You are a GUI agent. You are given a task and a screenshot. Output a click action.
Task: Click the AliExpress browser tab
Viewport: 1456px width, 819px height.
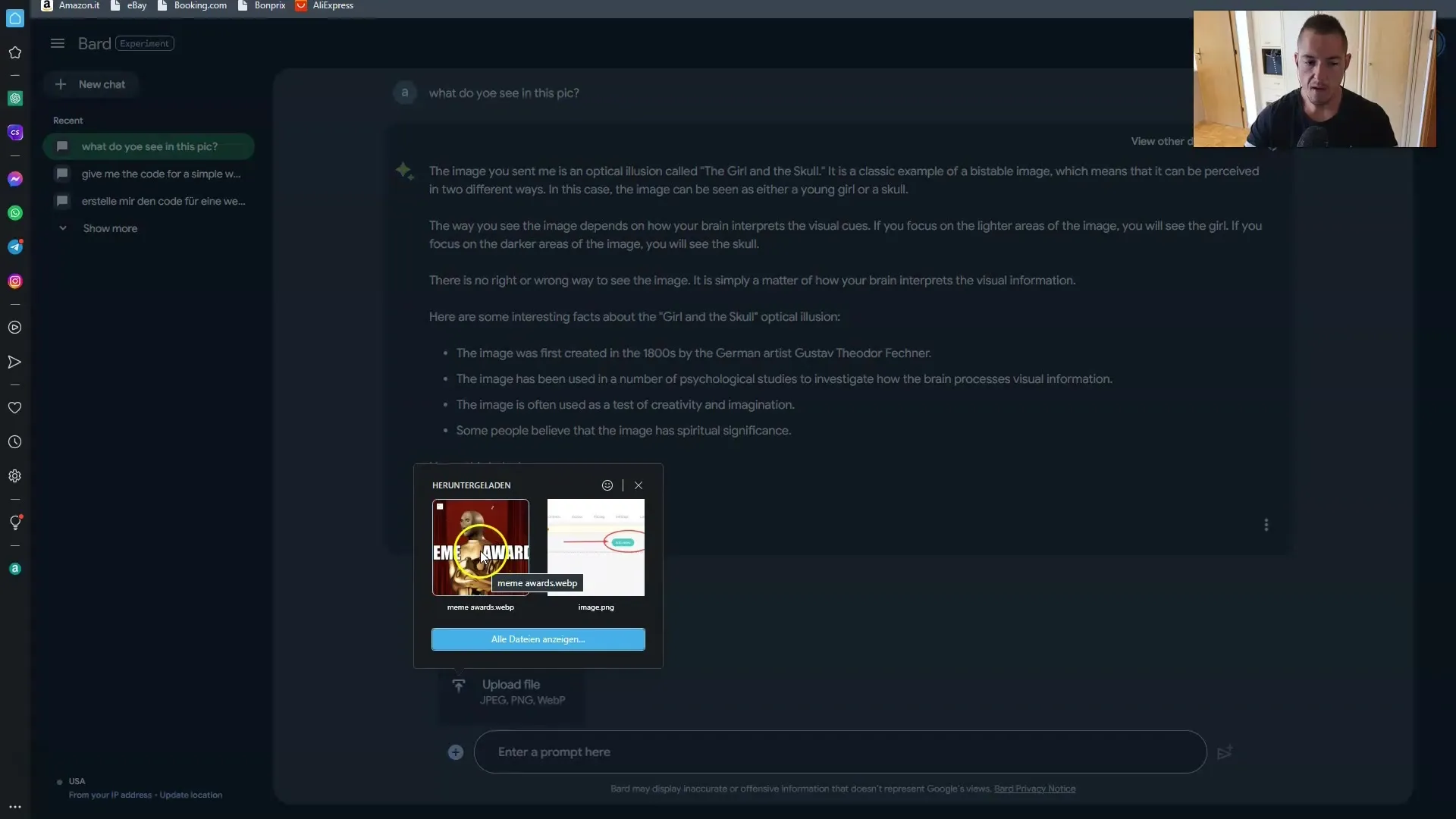[332, 5]
